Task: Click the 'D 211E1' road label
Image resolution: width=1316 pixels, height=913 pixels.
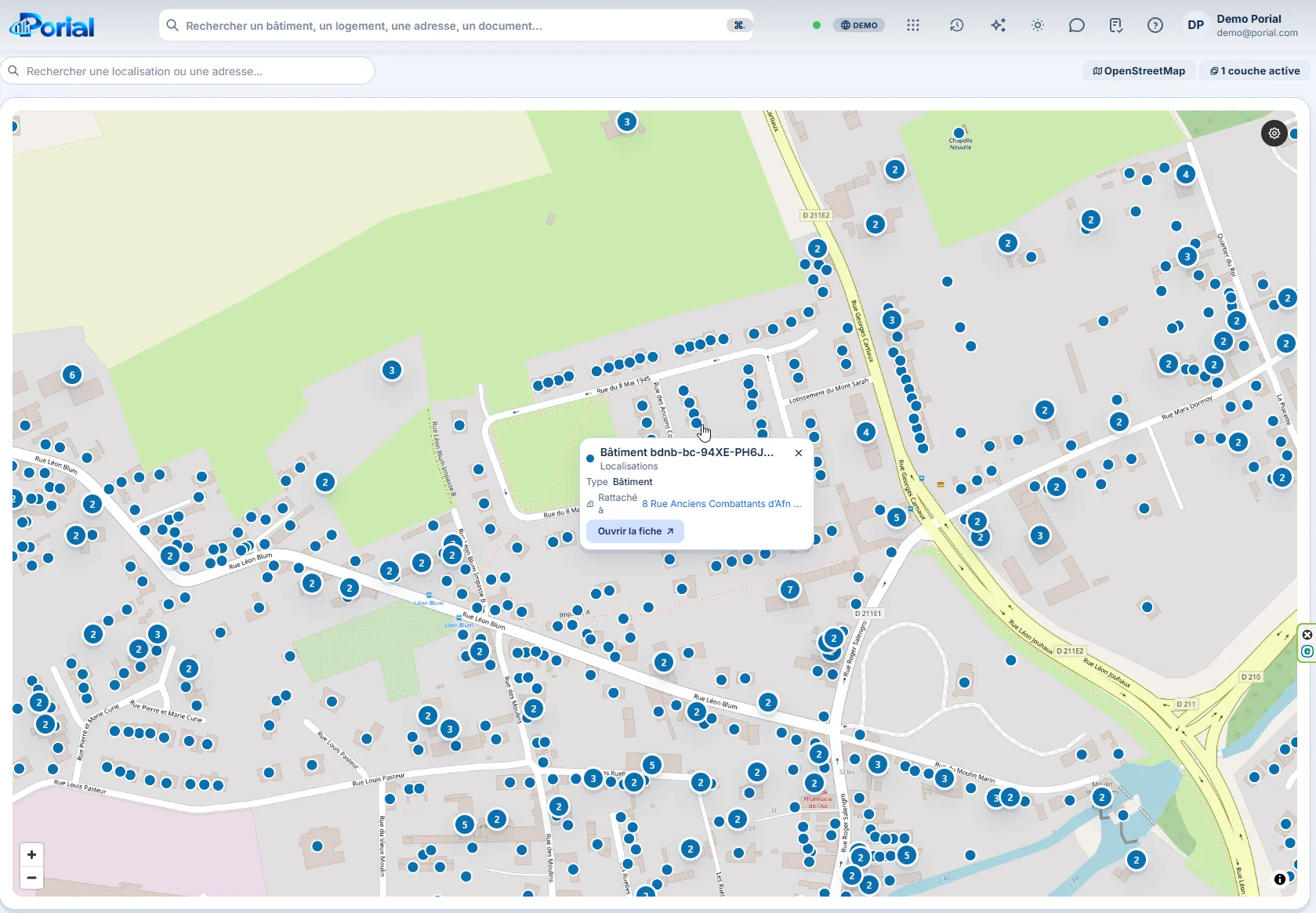Action: pos(868,614)
